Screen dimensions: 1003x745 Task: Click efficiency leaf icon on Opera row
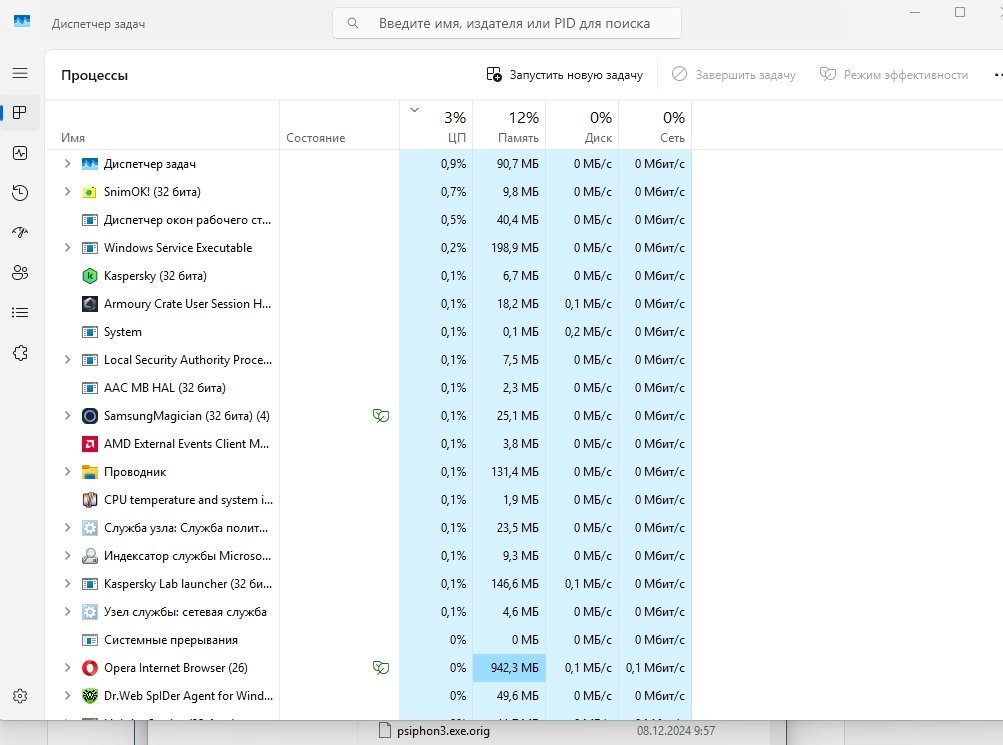point(381,668)
